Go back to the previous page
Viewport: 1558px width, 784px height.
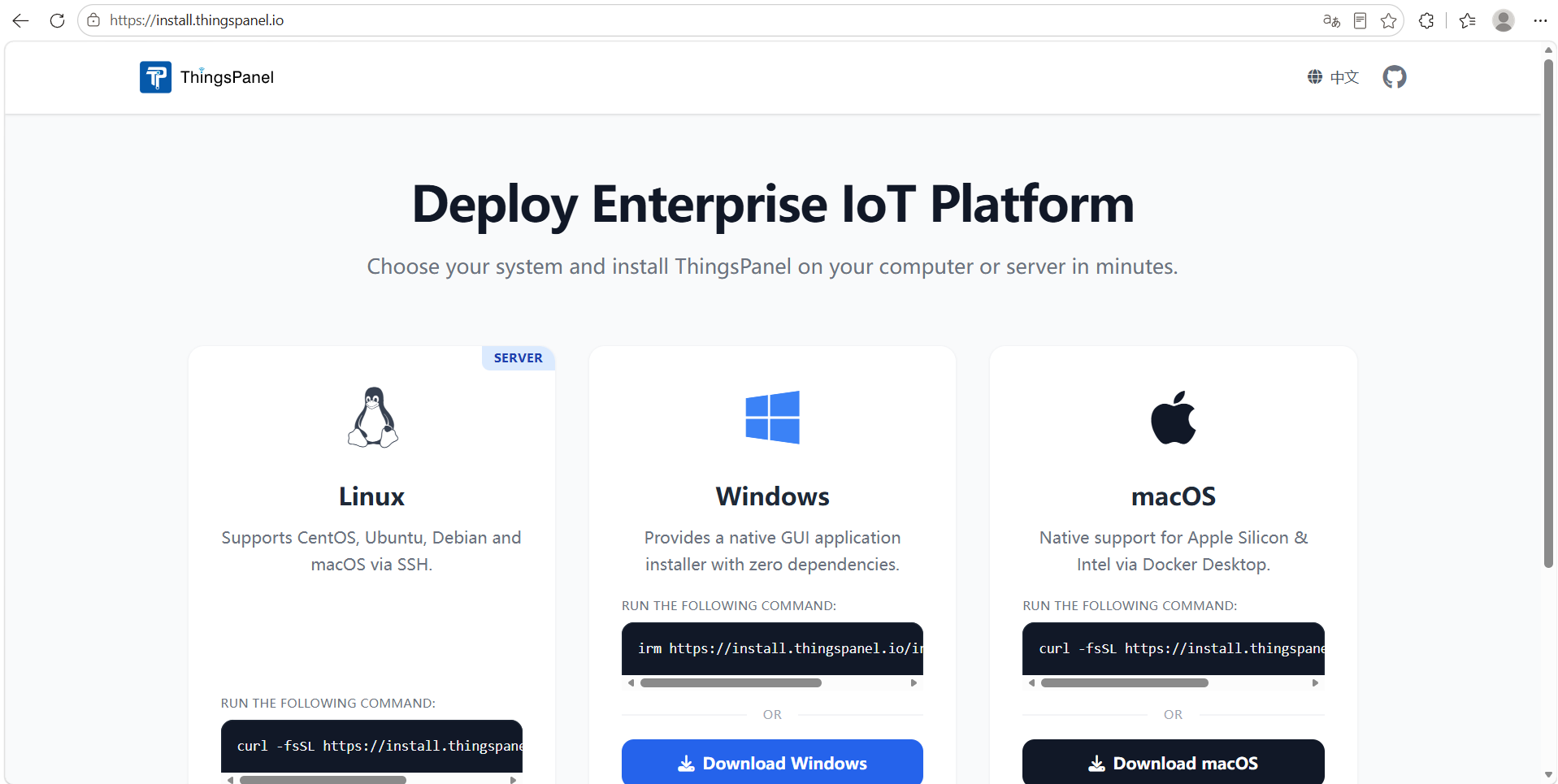pyautogui.click(x=21, y=20)
